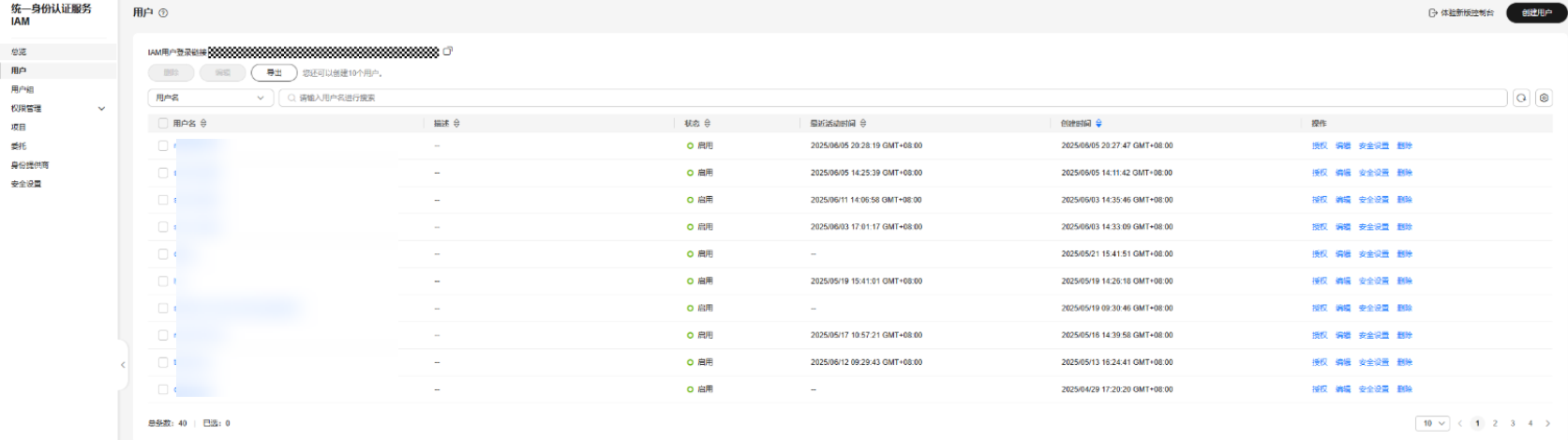Click current page number 1
The height and width of the screenshot is (440, 1568).
tap(1477, 424)
